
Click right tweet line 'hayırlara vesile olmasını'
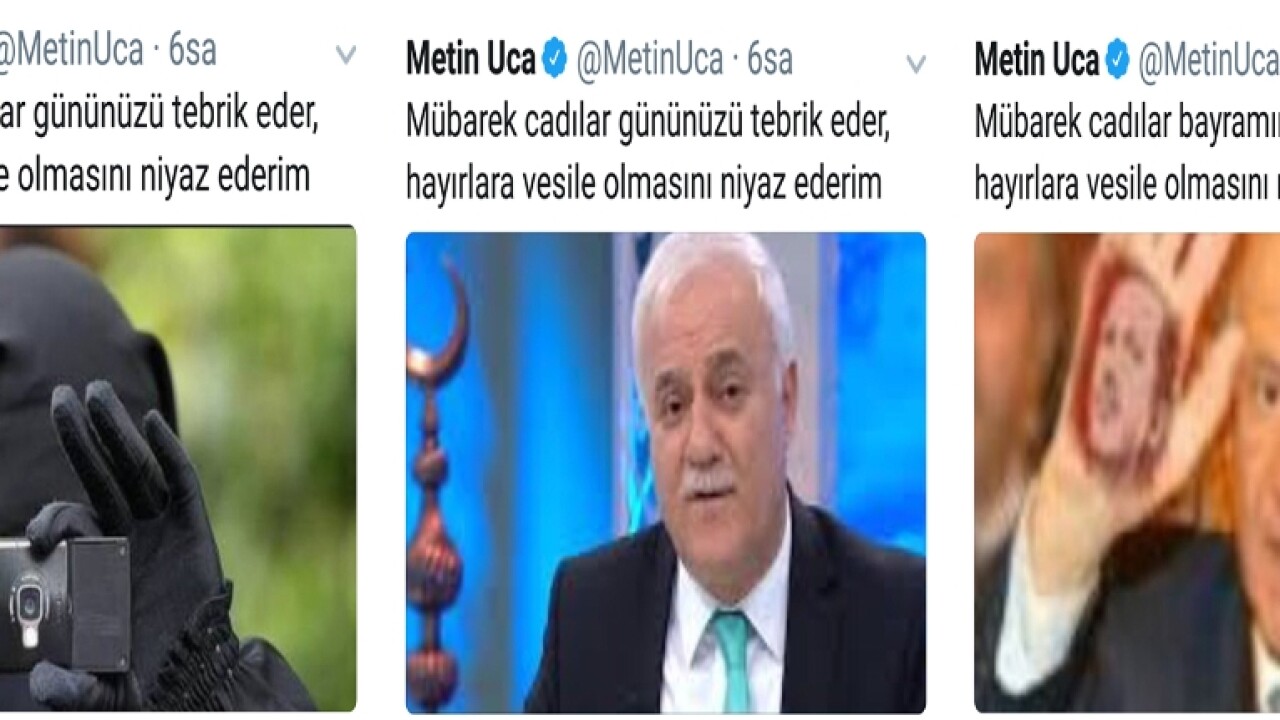1127,184
